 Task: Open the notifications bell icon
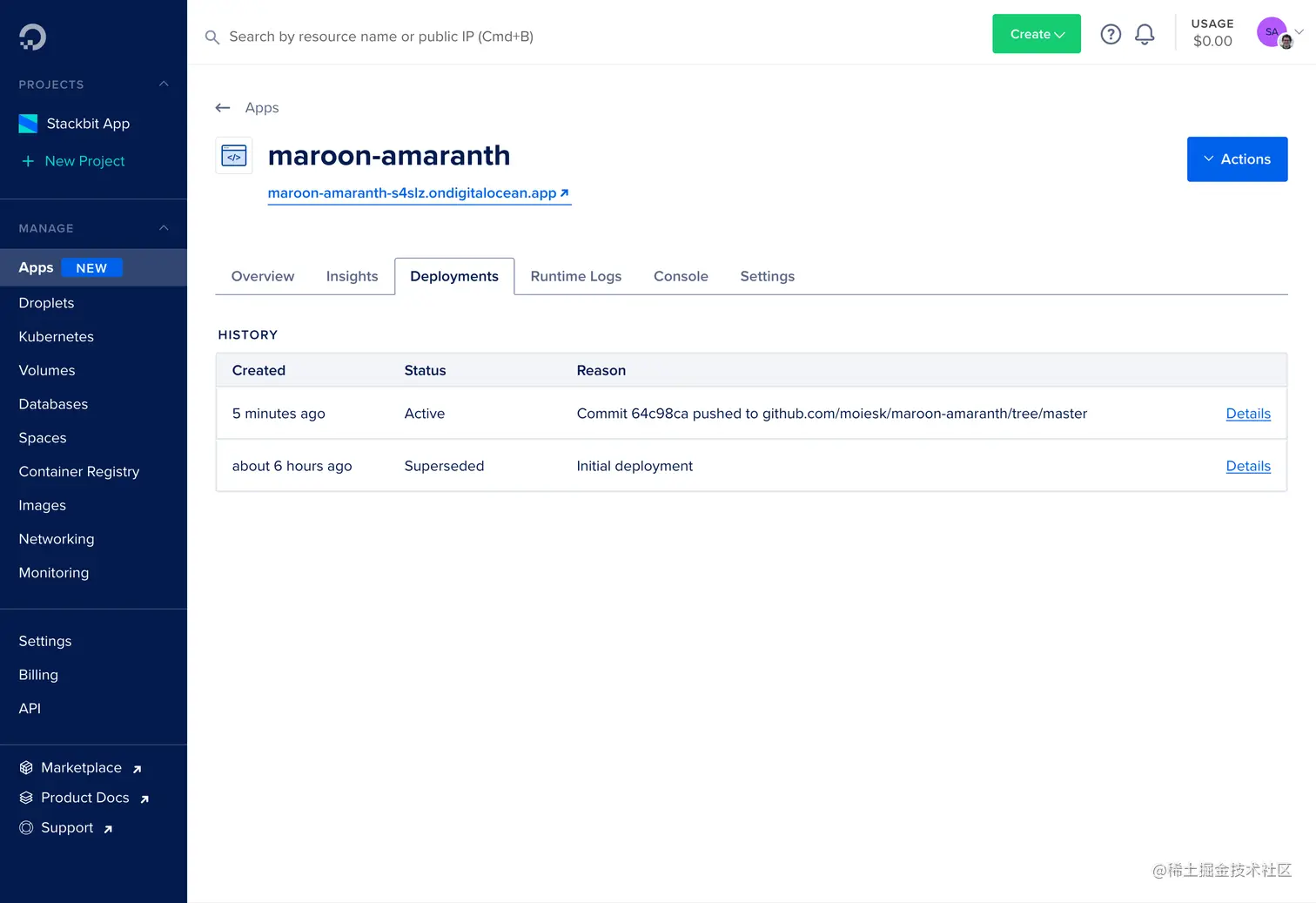(1145, 33)
